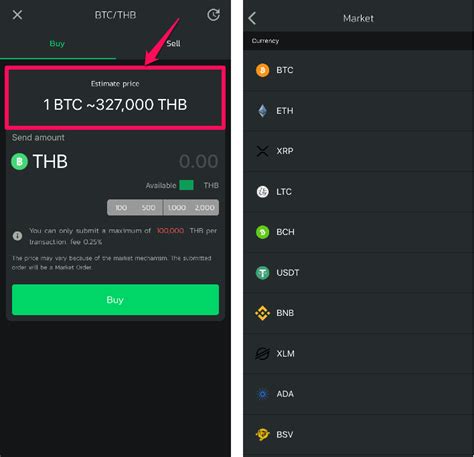474x457 pixels.
Task: Pick the USDT Tether icon
Action: tap(263, 273)
